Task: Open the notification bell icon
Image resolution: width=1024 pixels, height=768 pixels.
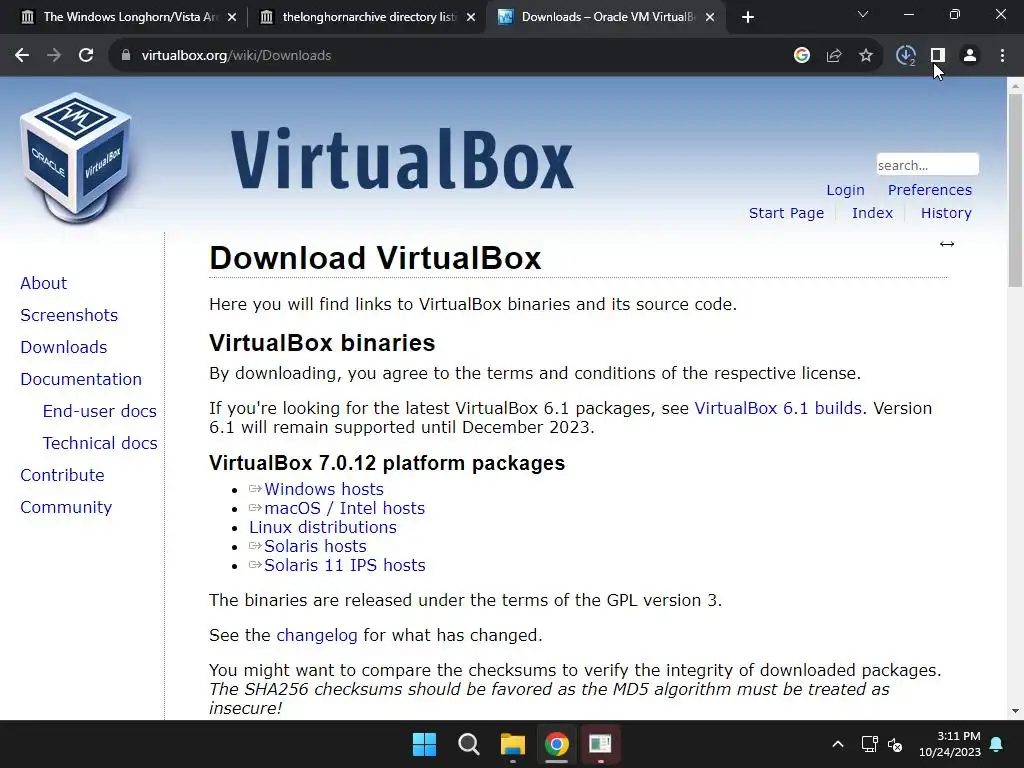Action: coord(997,744)
